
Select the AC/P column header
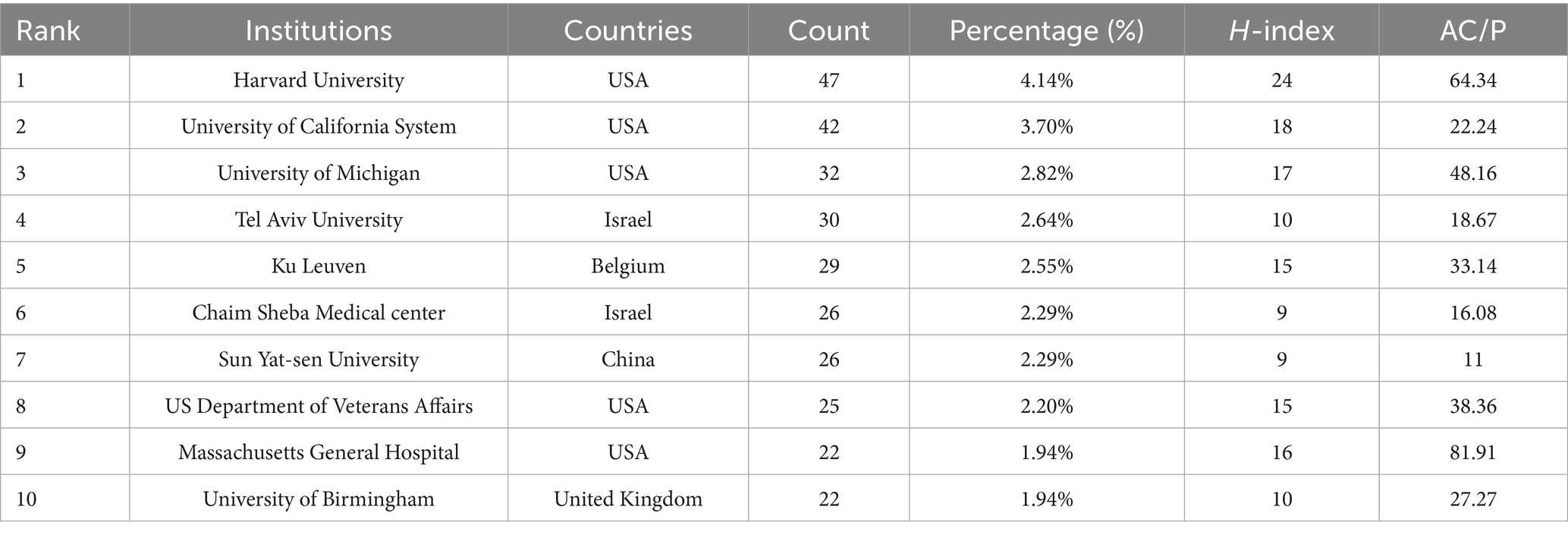coord(1473,30)
